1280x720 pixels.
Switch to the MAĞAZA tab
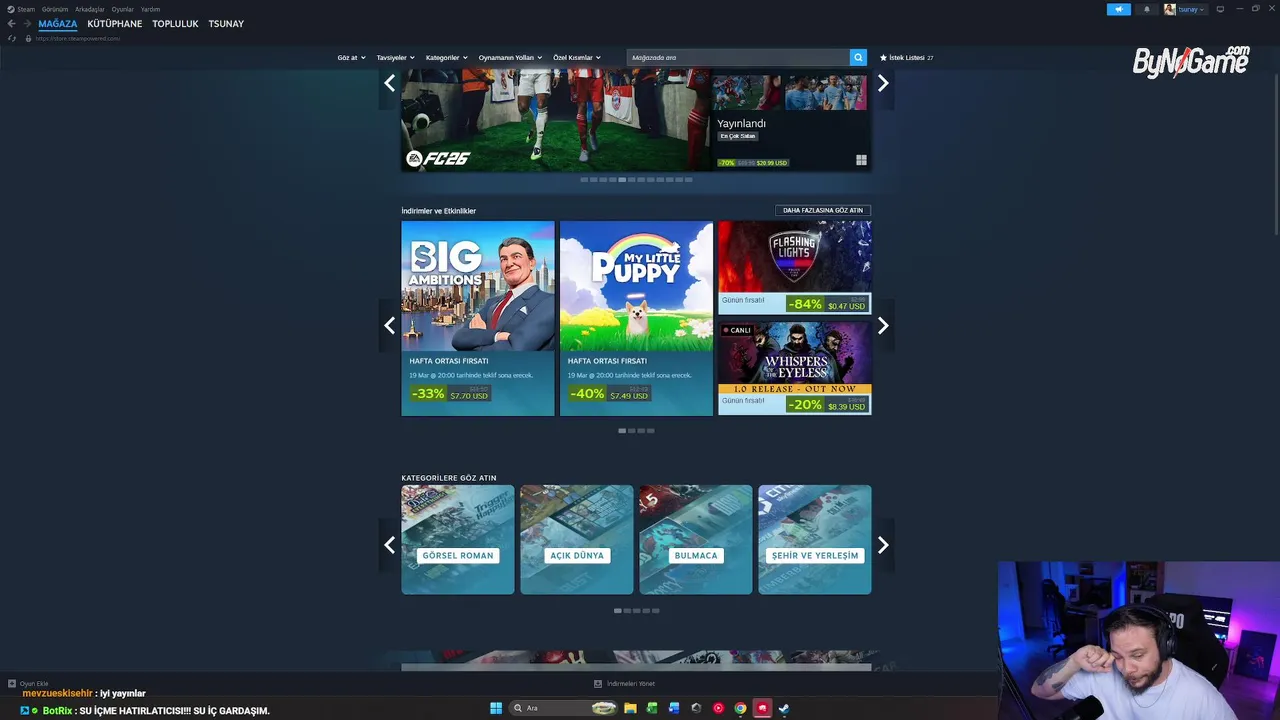[57, 24]
